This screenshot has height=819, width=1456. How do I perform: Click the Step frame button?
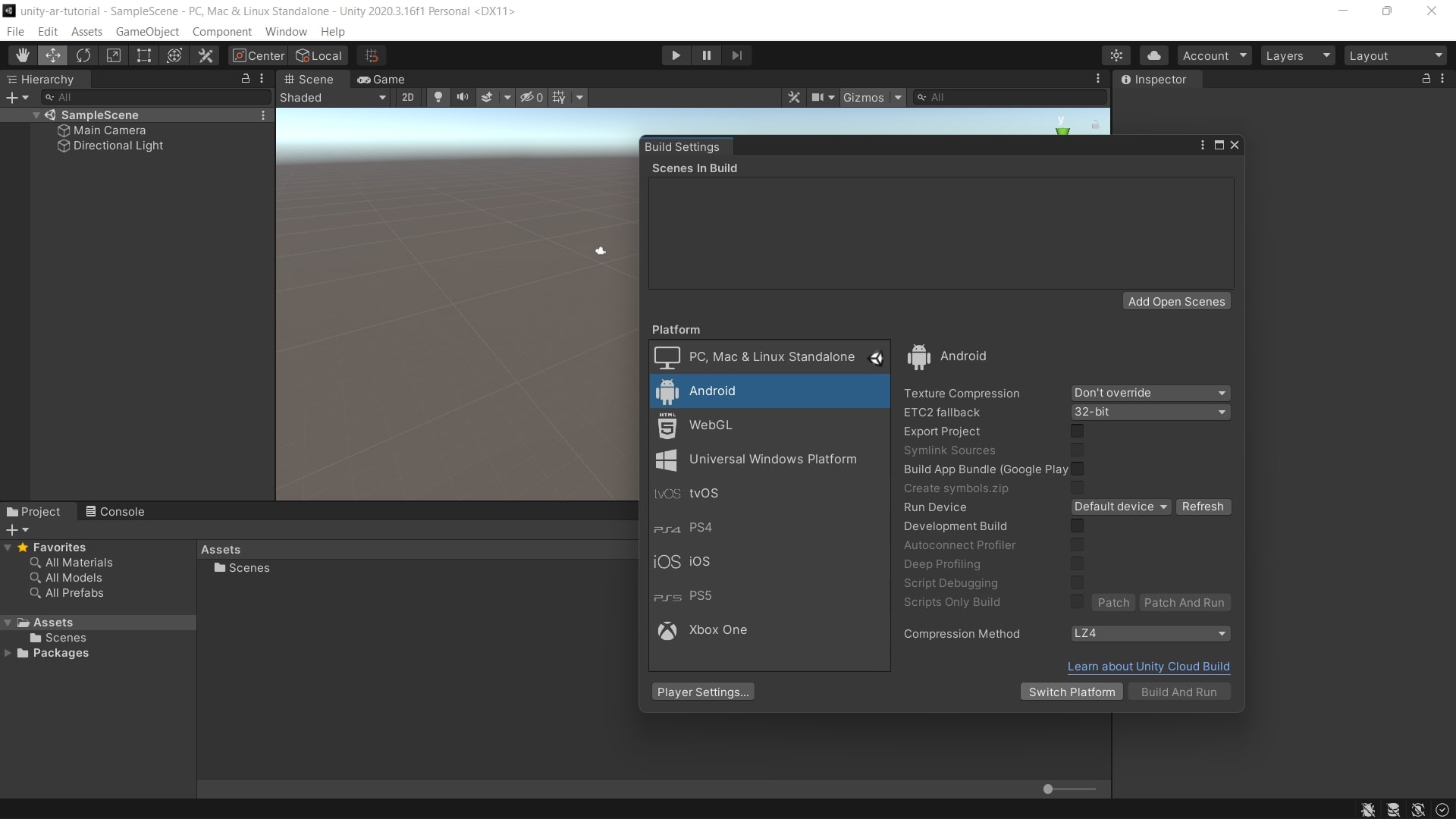(x=736, y=55)
